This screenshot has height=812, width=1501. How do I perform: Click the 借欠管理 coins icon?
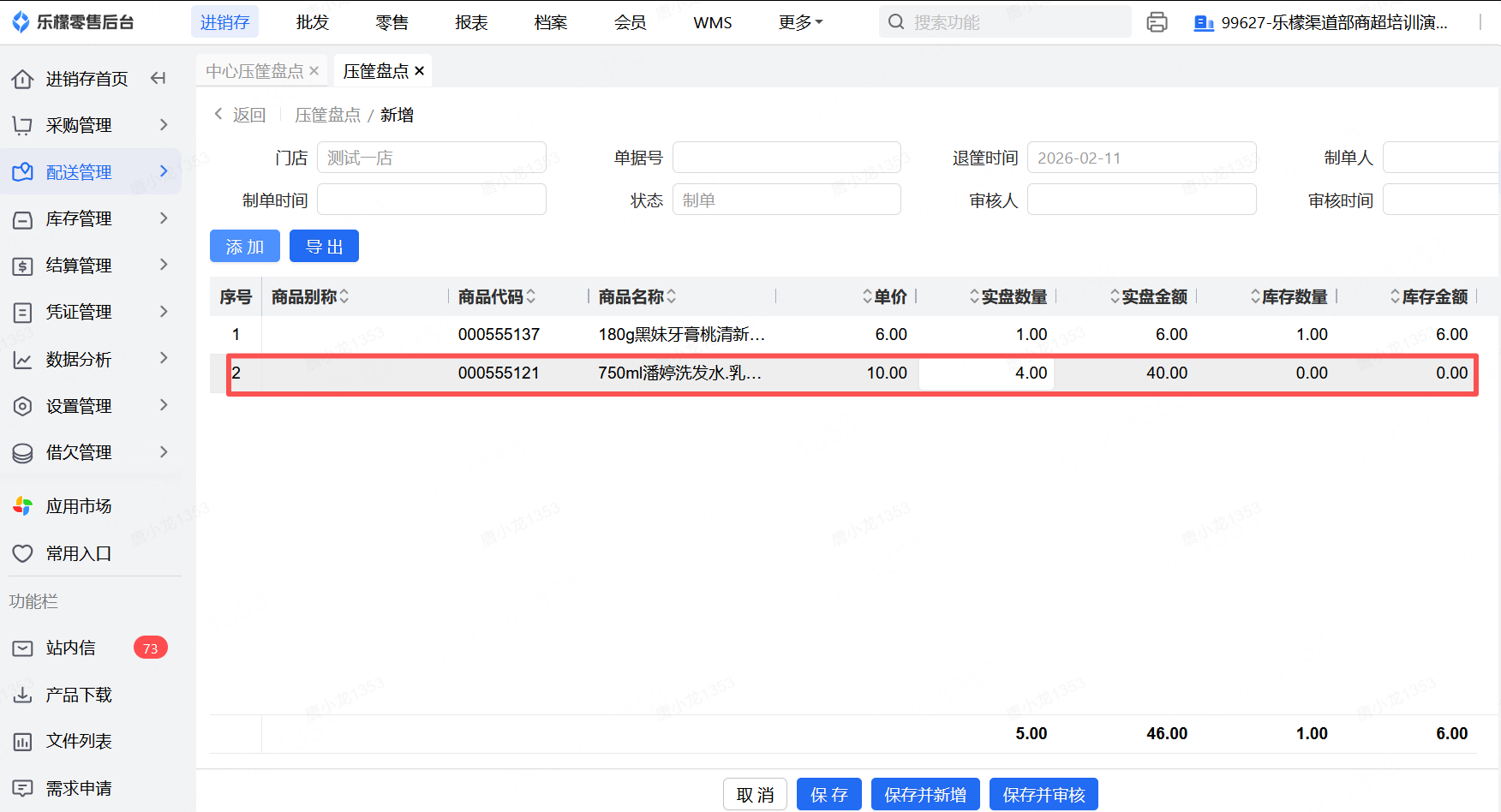(x=23, y=452)
